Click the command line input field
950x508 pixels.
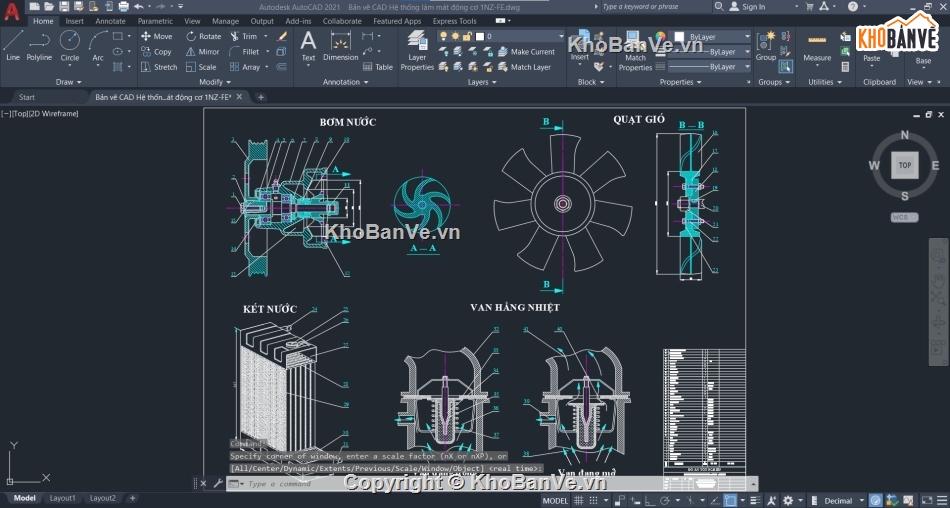[x=491, y=484]
